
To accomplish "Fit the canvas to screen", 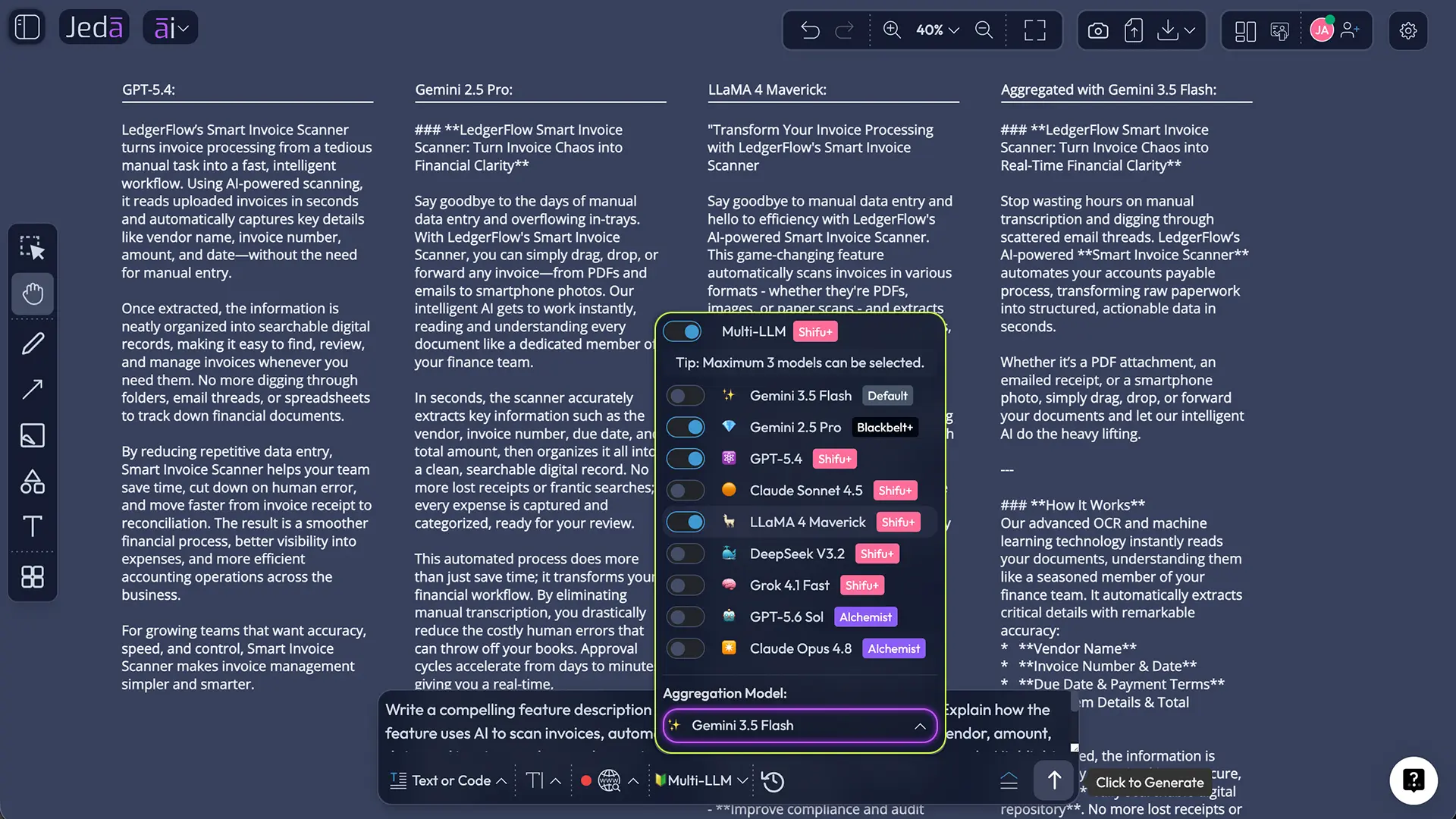I will tap(1035, 30).
